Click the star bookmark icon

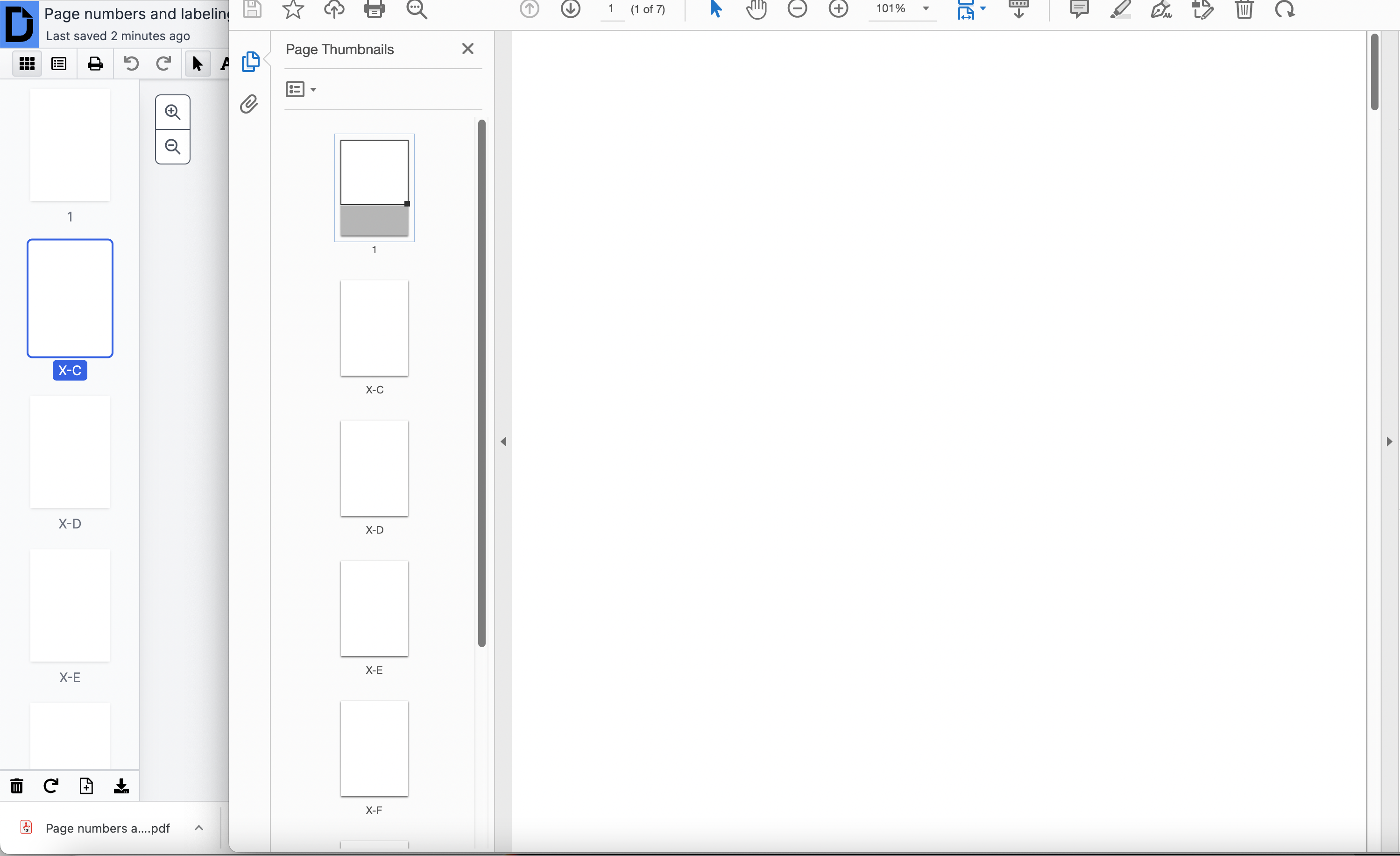click(x=293, y=9)
